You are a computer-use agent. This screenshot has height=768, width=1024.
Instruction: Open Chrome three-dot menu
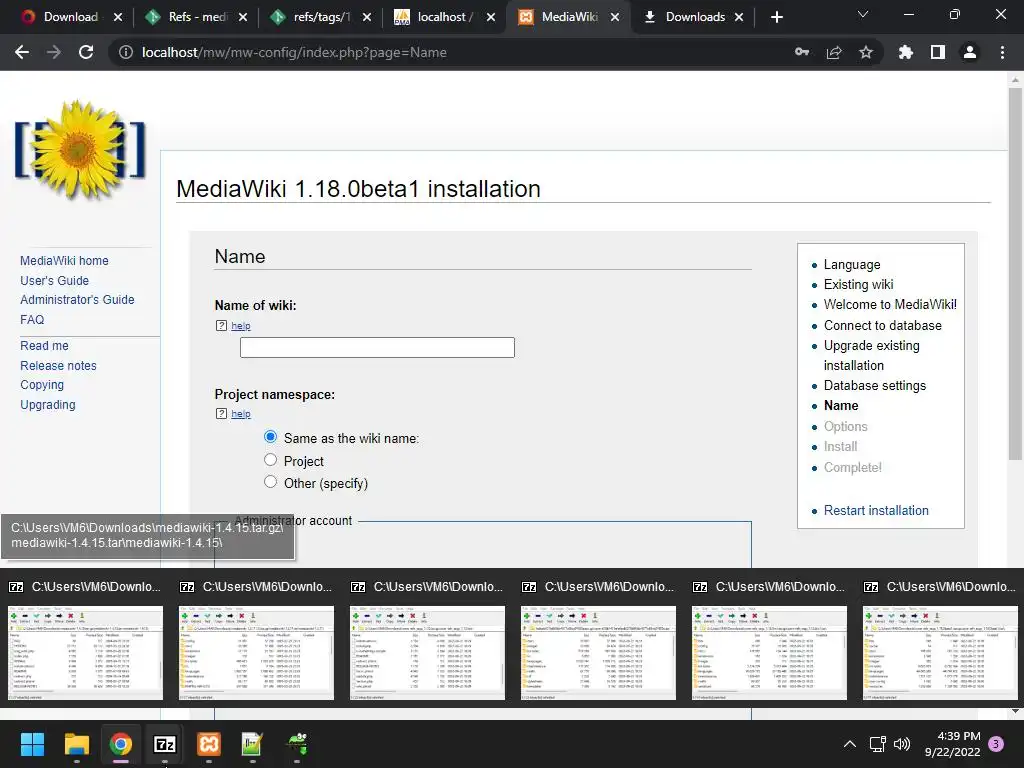1002,52
